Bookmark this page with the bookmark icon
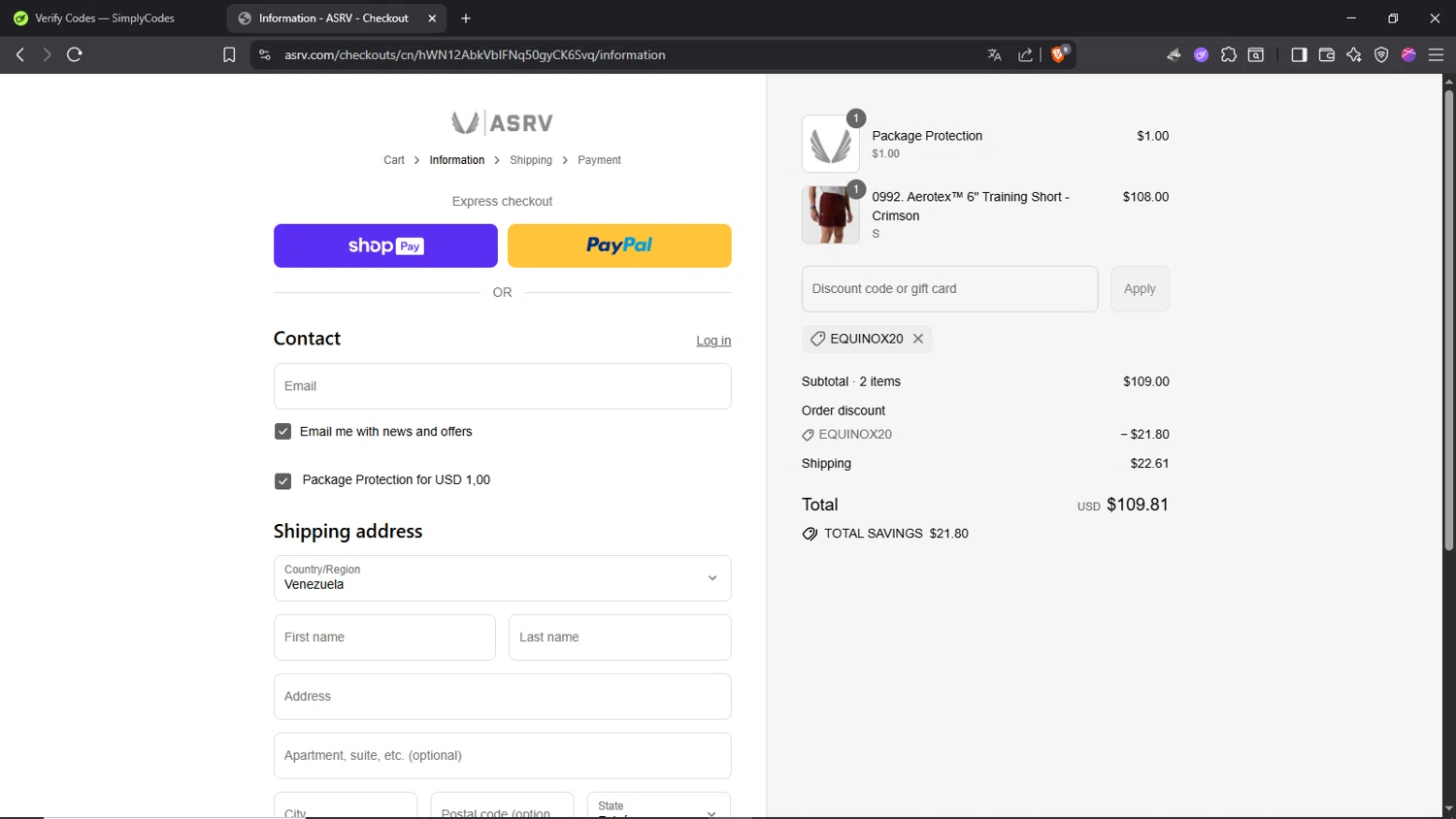Screen dimensions: 1456x819 (229, 55)
